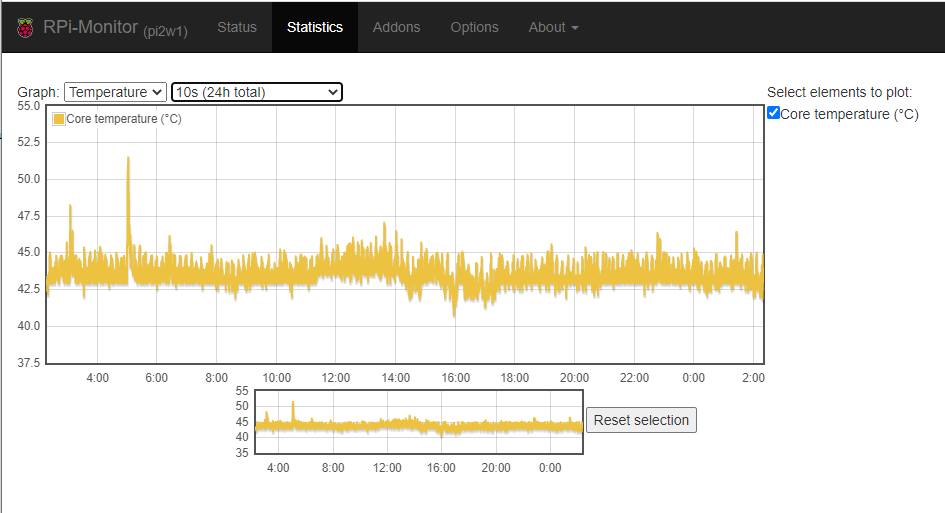
Task: Click the highest temperature spike on main graph
Action: [x=128, y=160]
